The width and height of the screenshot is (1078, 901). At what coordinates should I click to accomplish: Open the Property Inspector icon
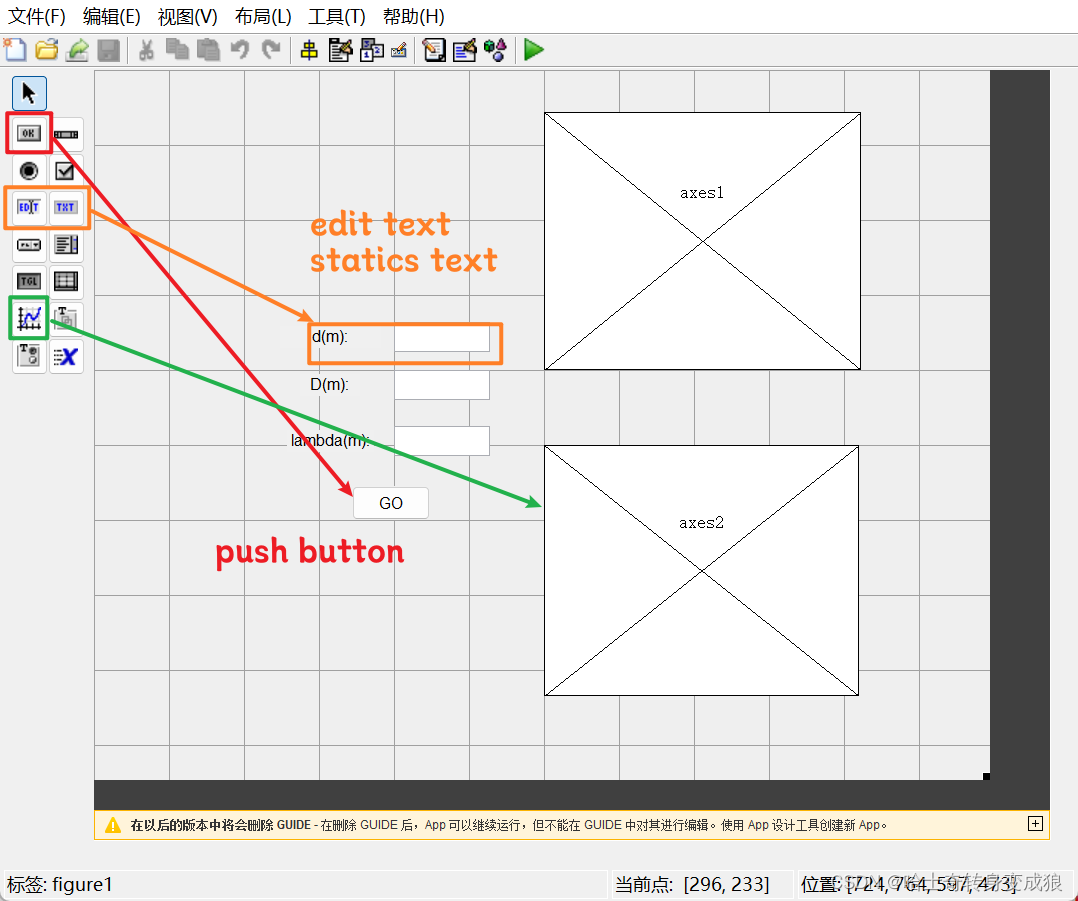pyautogui.click(x=465, y=50)
